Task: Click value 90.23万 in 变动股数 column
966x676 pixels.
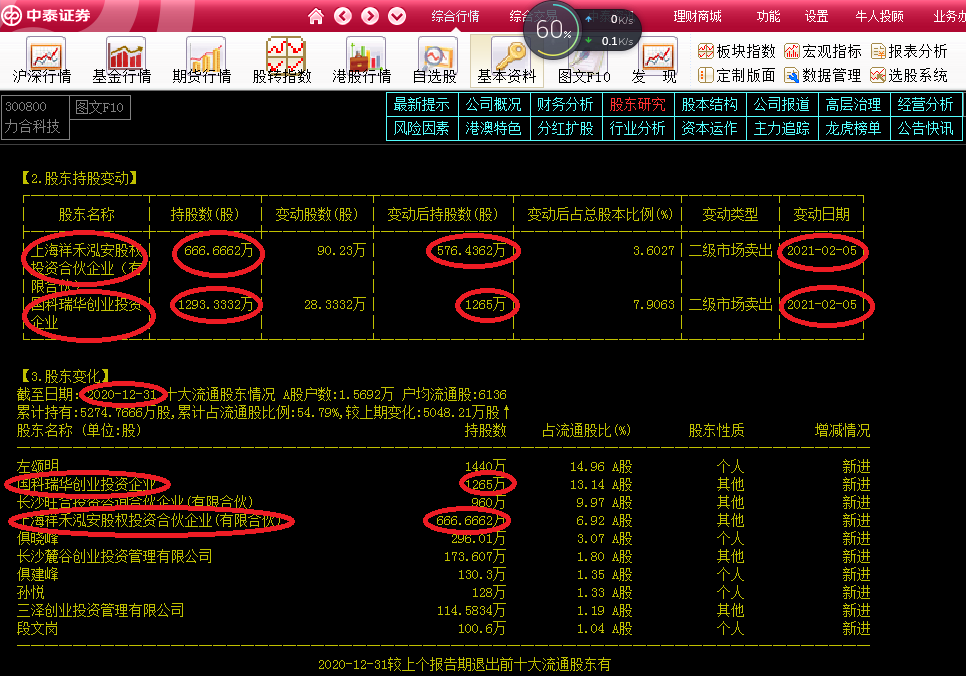Action: 341,250
